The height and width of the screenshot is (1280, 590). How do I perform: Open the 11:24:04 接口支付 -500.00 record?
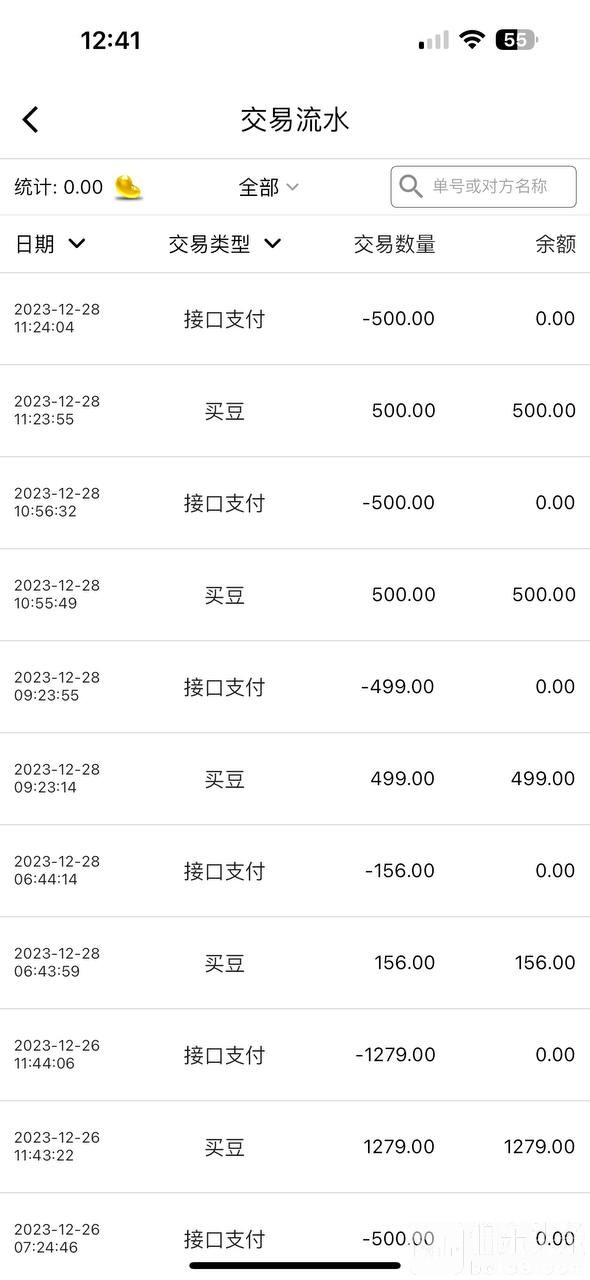point(295,319)
